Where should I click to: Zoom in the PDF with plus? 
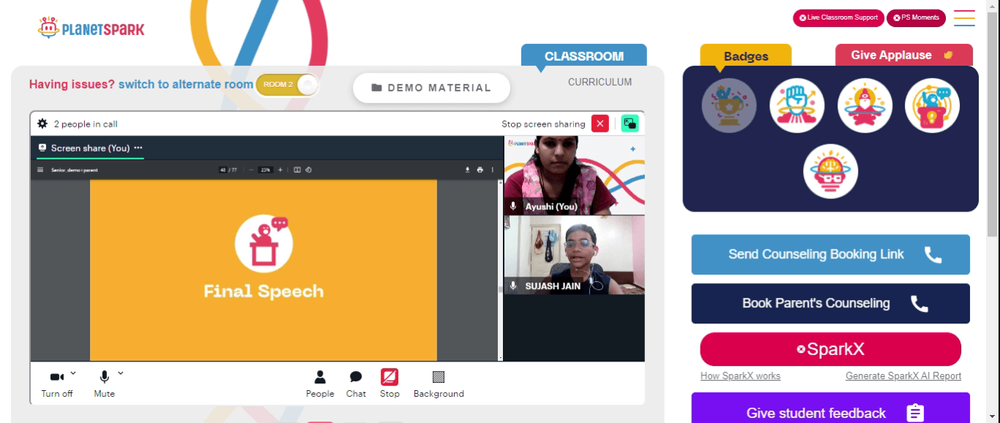[280, 170]
